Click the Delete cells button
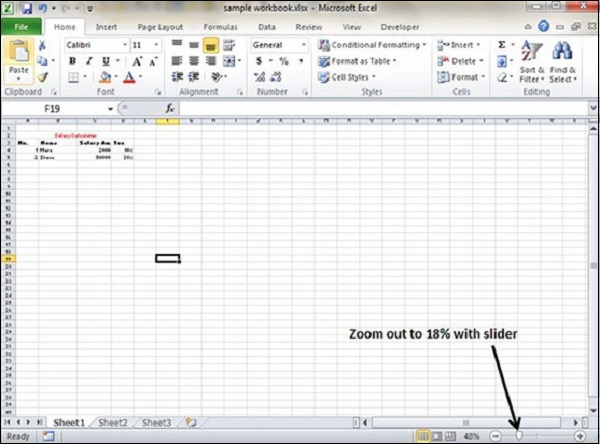This screenshot has width=600, height=444. [461, 61]
